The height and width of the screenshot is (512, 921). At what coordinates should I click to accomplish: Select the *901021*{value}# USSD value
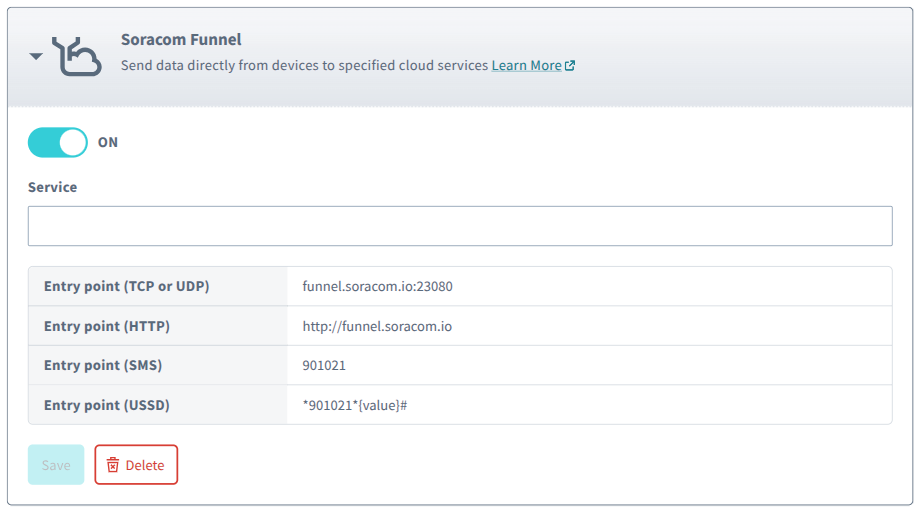point(355,405)
